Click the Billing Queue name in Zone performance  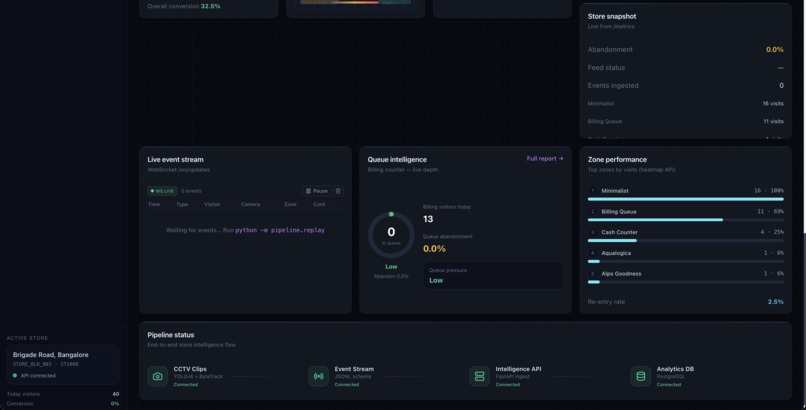tap(619, 212)
